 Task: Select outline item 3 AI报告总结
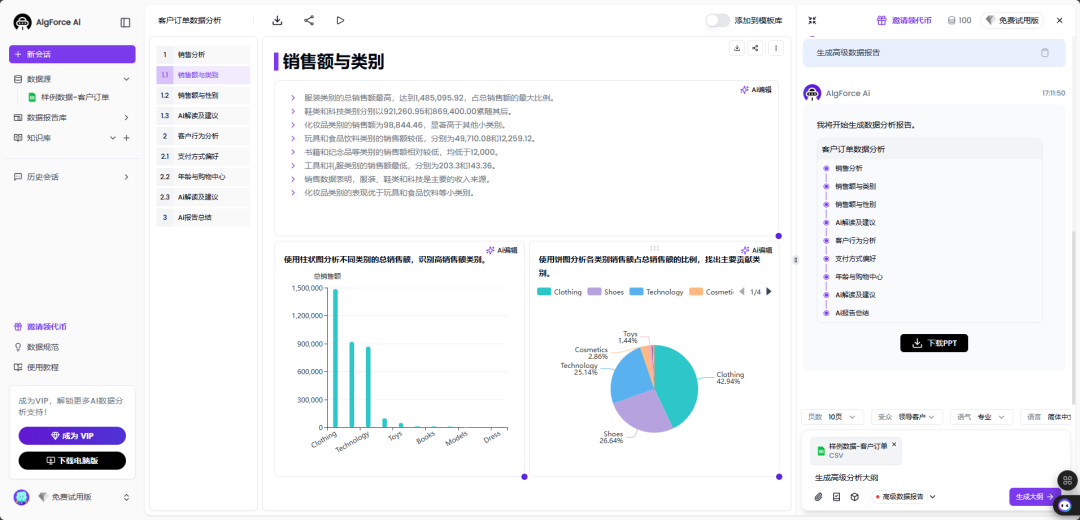(203, 218)
